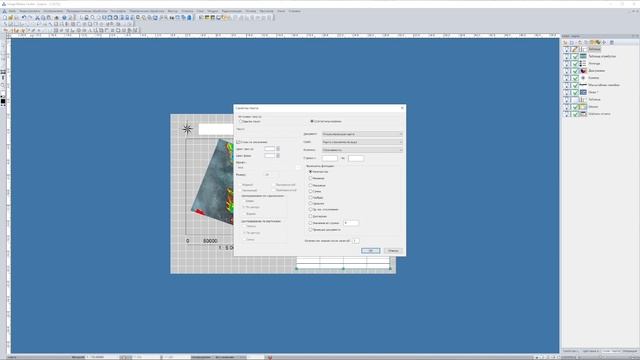Select the statistics source radio button at dialog top right
The height and width of the screenshot is (360, 640).
coord(312,121)
